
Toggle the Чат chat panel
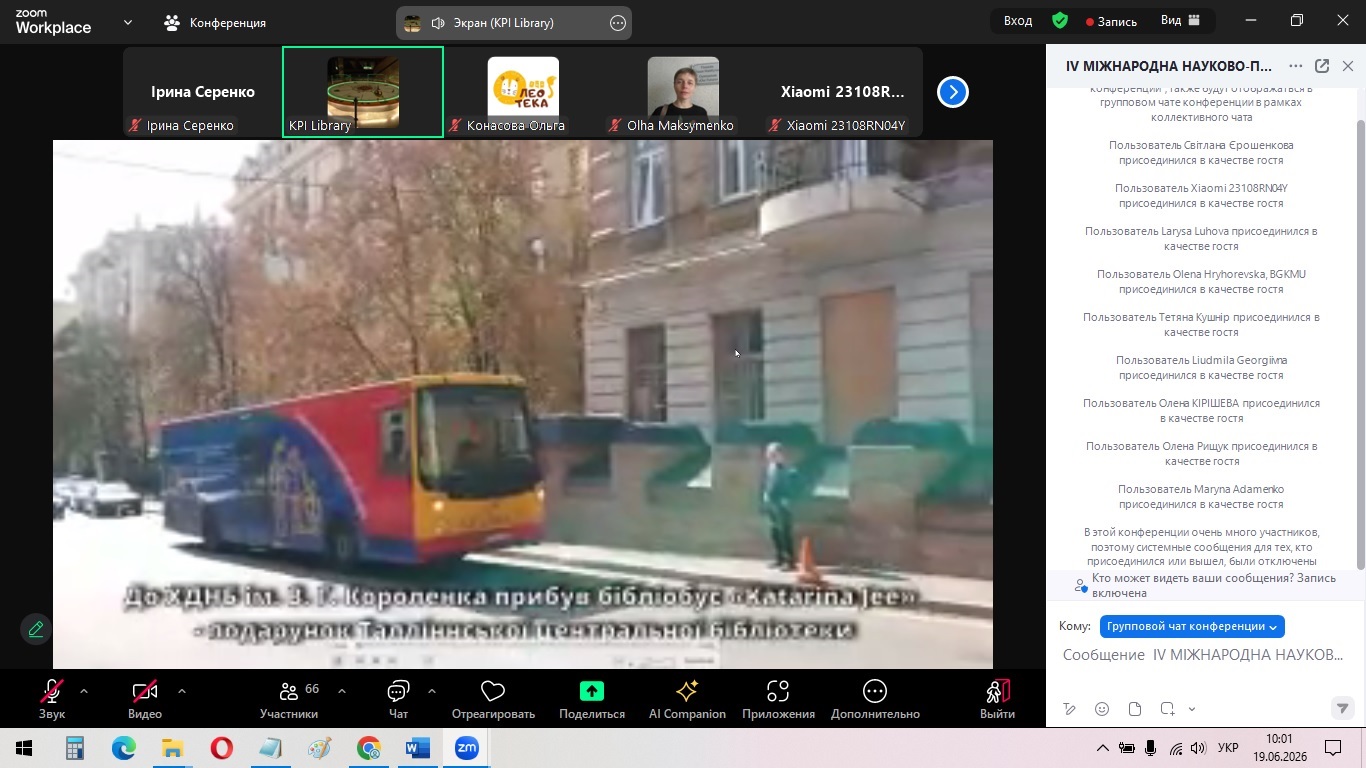[x=398, y=699]
